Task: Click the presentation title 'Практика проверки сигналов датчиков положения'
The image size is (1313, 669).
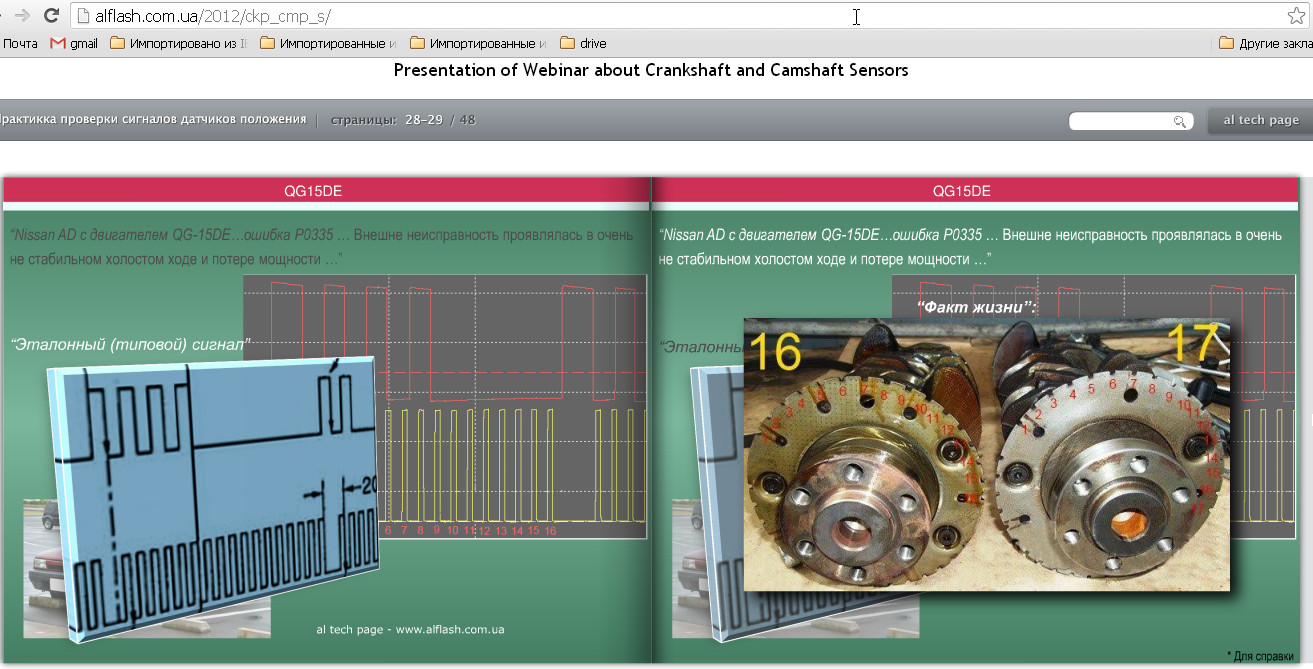Action: click(x=153, y=119)
